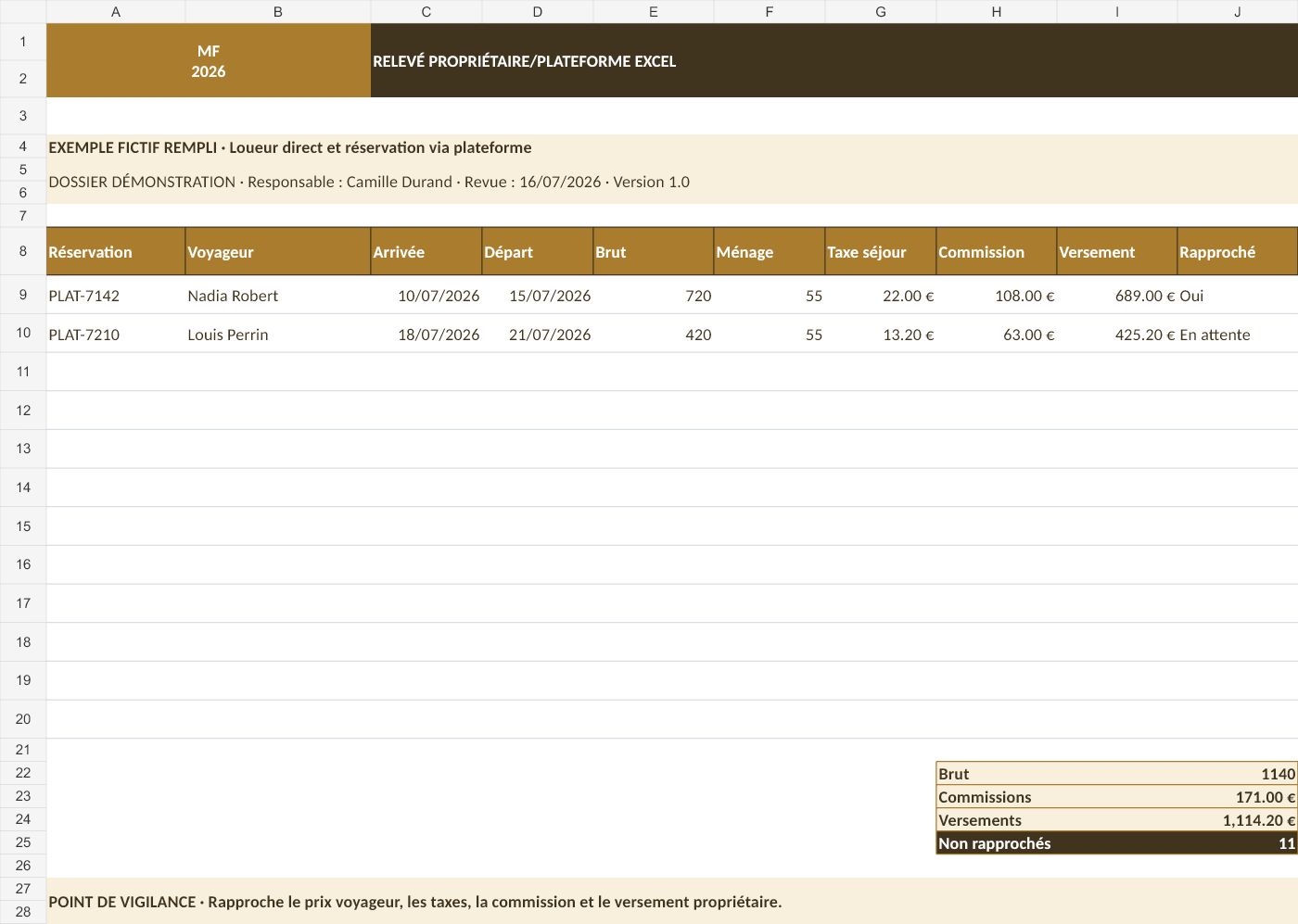This screenshot has width=1298, height=924.
Task: Click the Voyageur column heading
Action: [x=278, y=252]
